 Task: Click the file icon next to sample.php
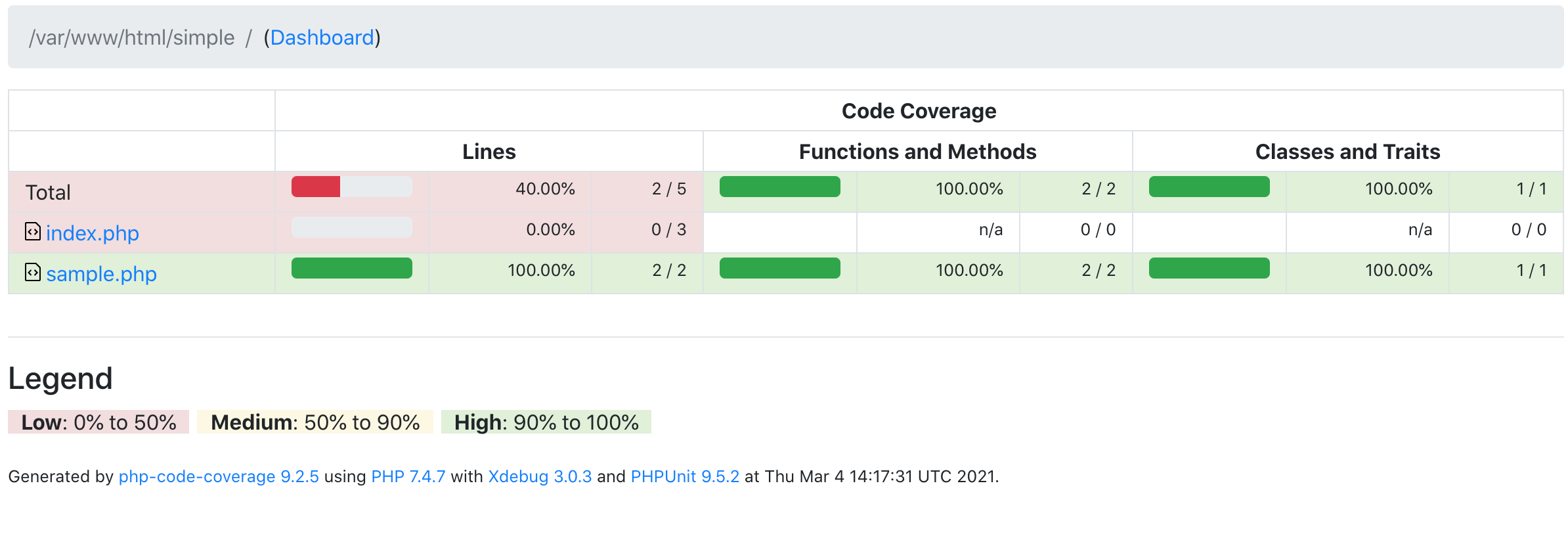pos(32,273)
